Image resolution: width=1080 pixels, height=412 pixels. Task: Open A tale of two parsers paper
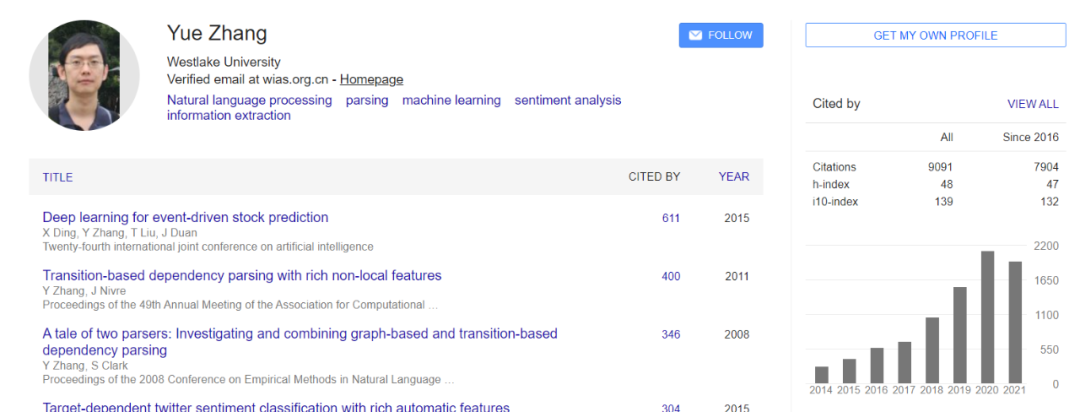pos(299,333)
